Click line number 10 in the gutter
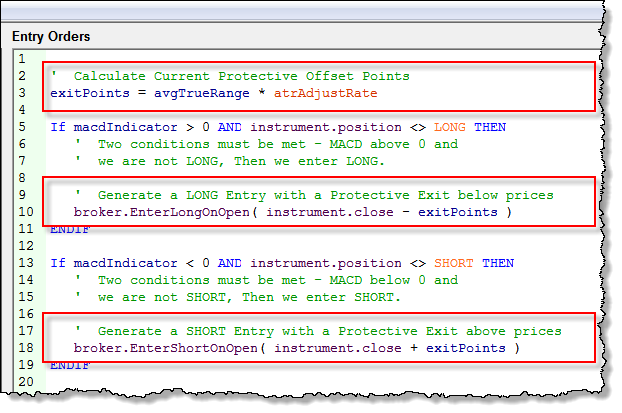This screenshot has height=413, width=622. click(21, 212)
